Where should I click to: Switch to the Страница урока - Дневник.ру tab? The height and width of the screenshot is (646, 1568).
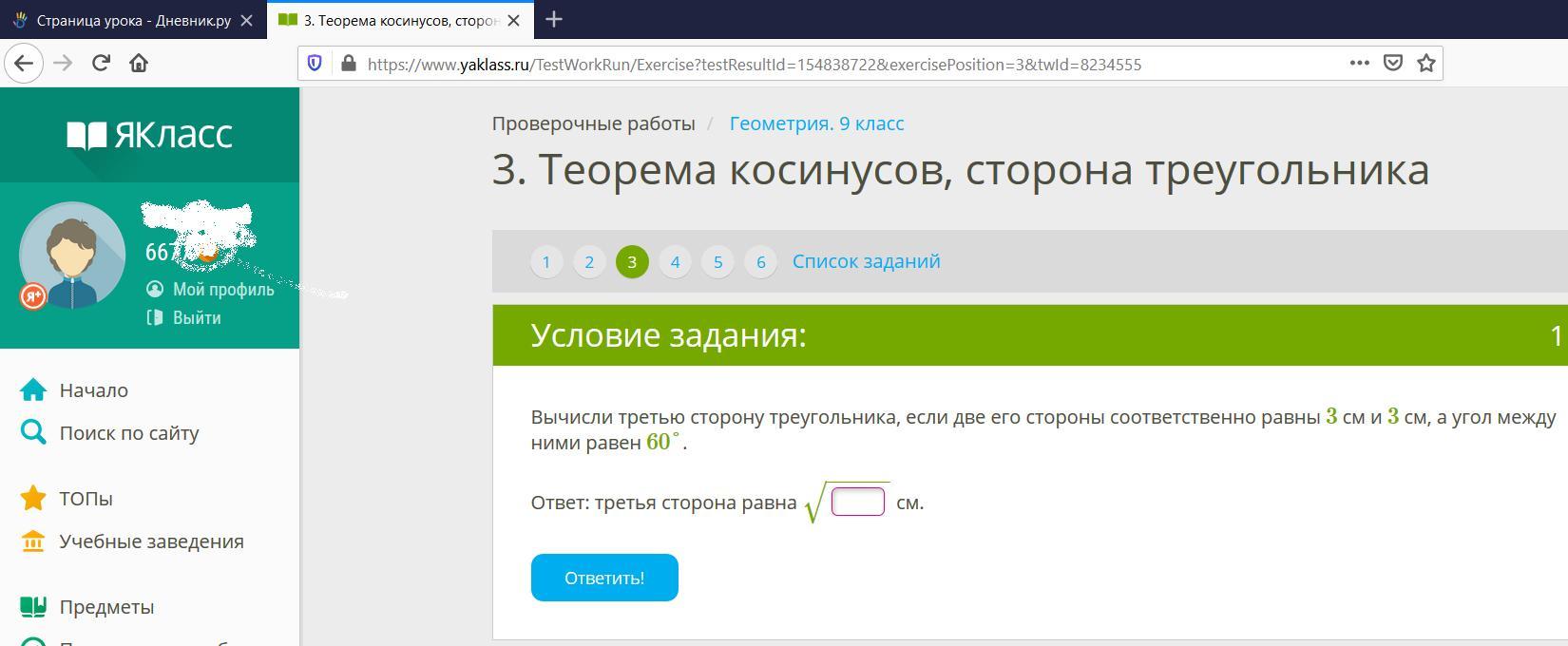point(133,20)
